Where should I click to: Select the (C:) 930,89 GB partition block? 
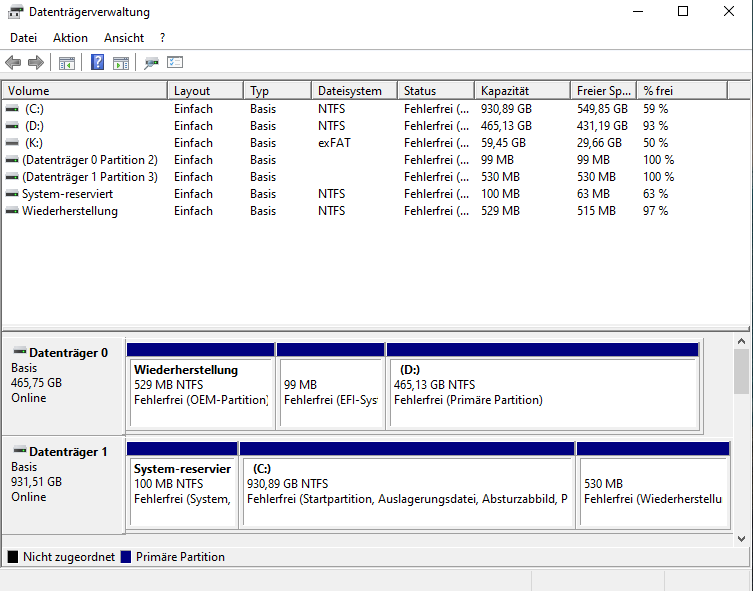pos(407,485)
